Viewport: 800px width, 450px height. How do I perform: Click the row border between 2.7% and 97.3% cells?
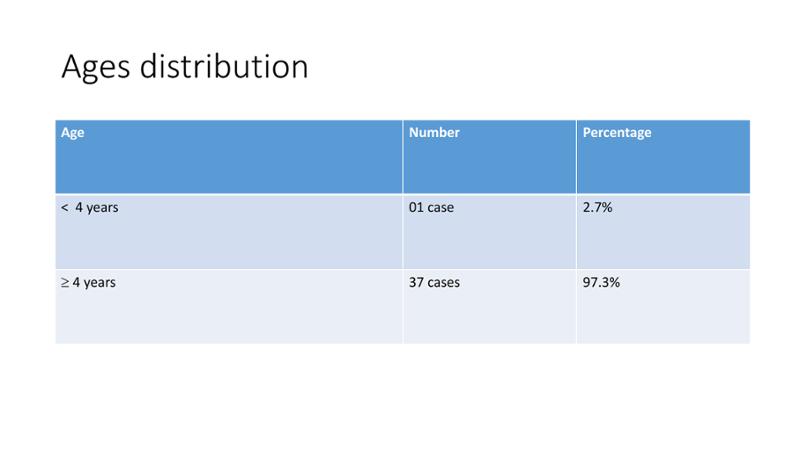tap(663, 269)
